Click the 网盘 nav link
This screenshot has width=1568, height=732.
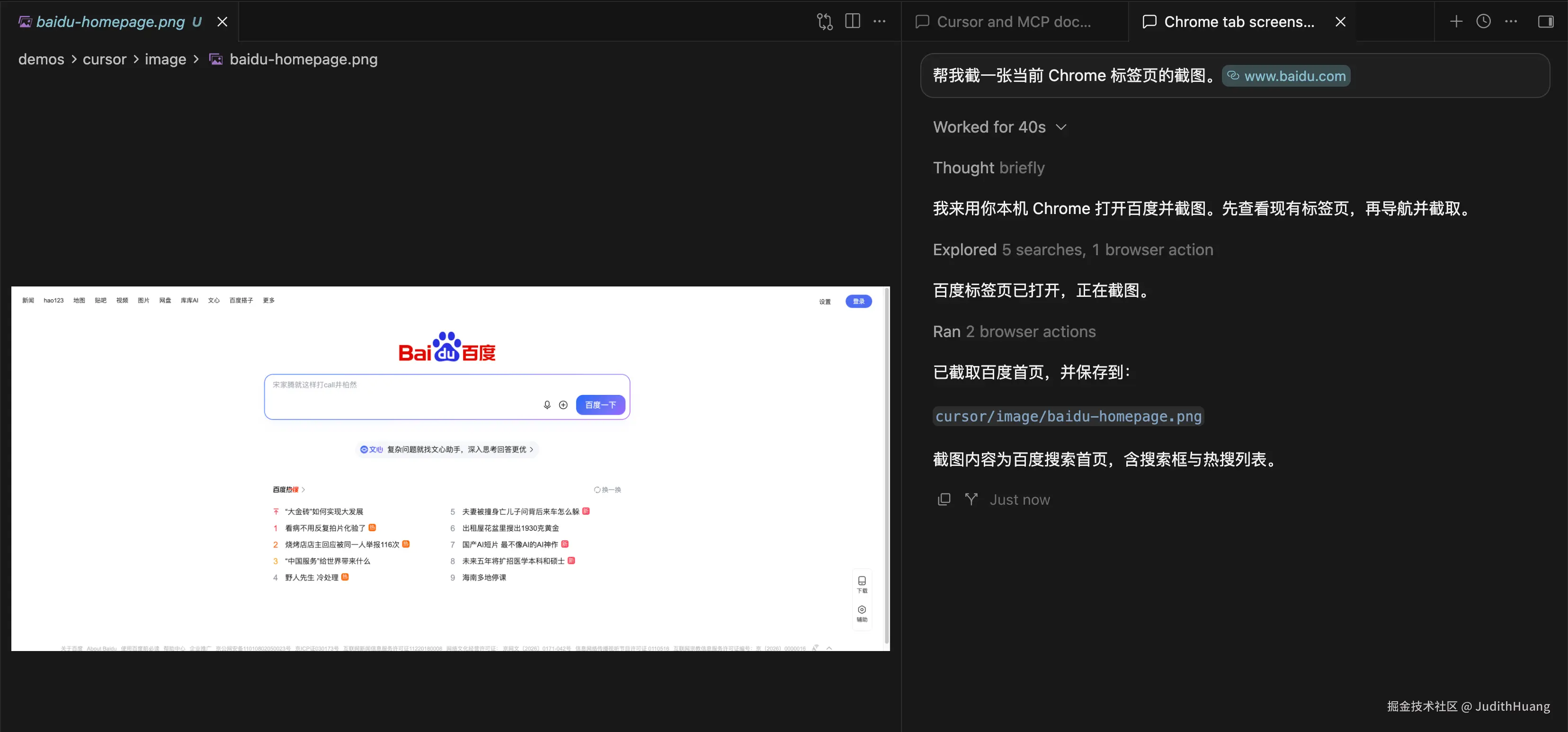165,300
